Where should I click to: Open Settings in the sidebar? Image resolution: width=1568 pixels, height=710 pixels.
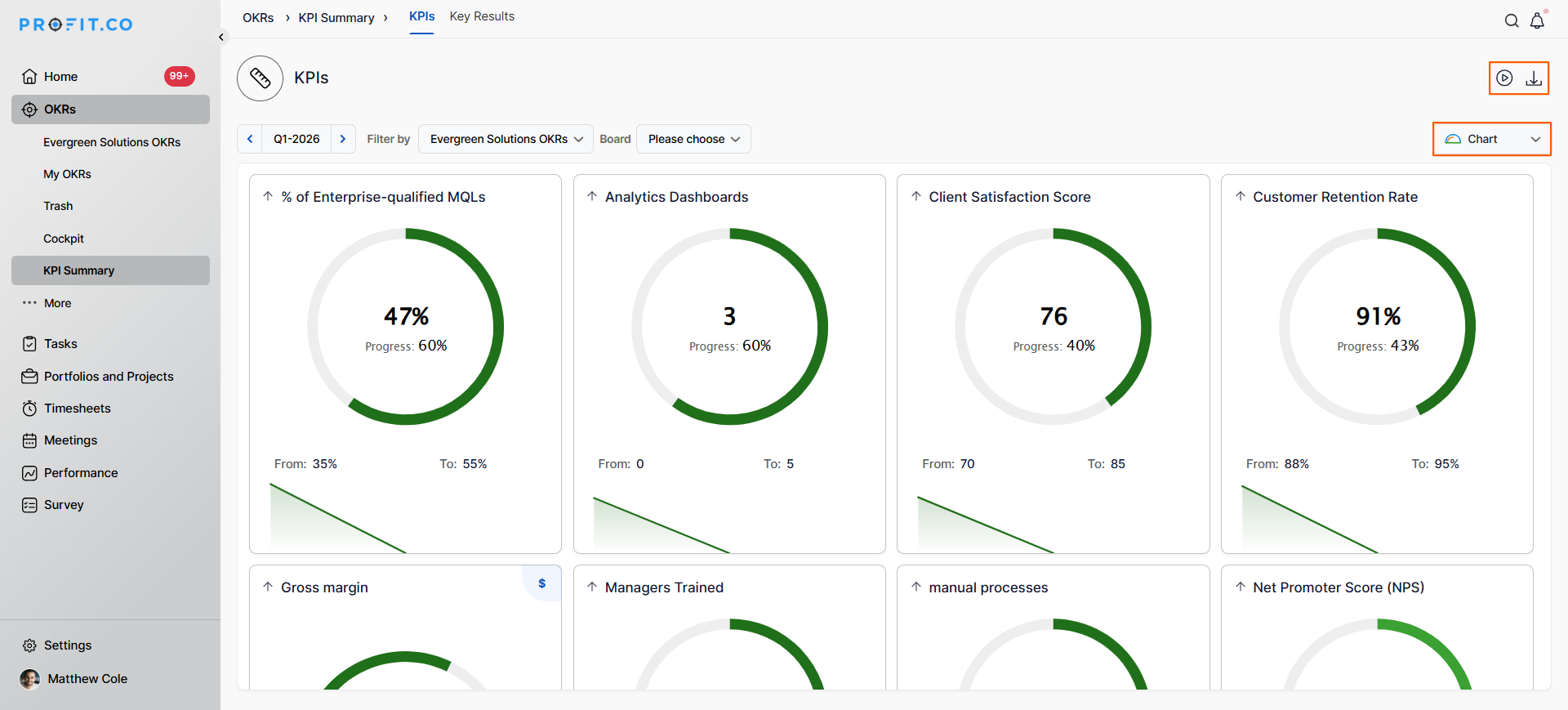(67, 645)
